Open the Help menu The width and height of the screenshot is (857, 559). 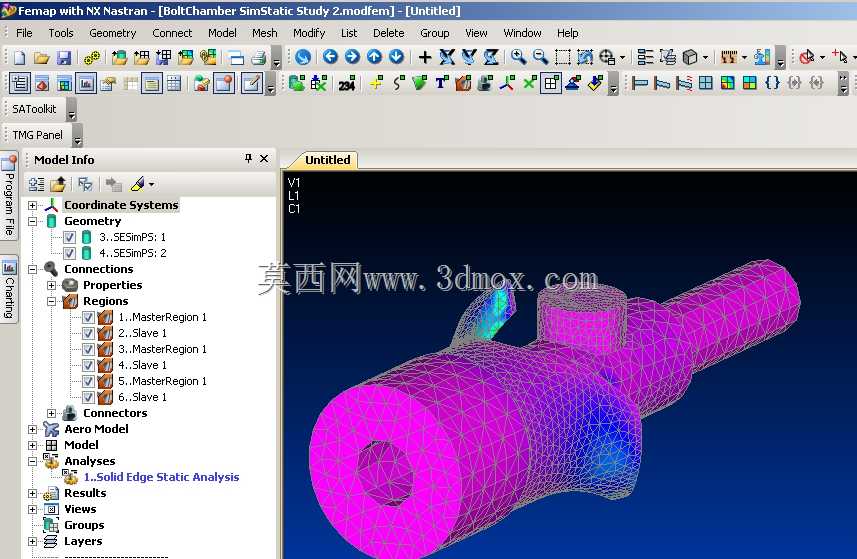coord(567,33)
